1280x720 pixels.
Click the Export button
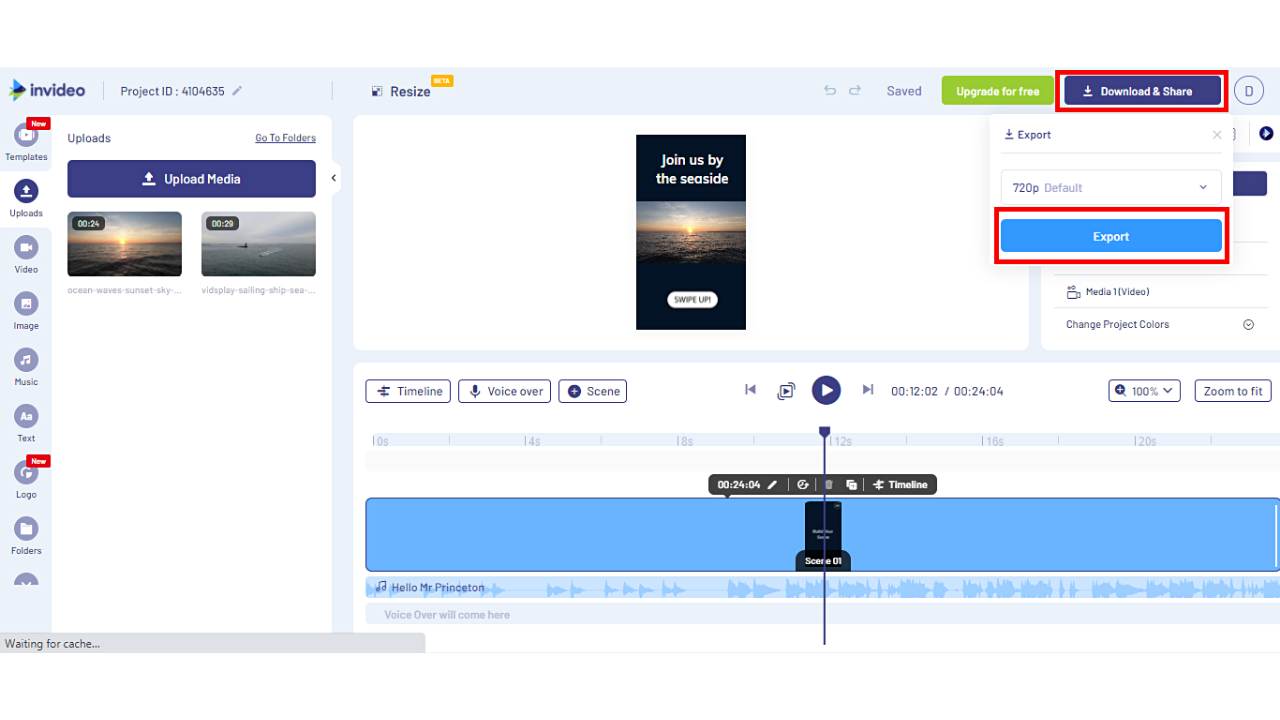click(1110, 236)
